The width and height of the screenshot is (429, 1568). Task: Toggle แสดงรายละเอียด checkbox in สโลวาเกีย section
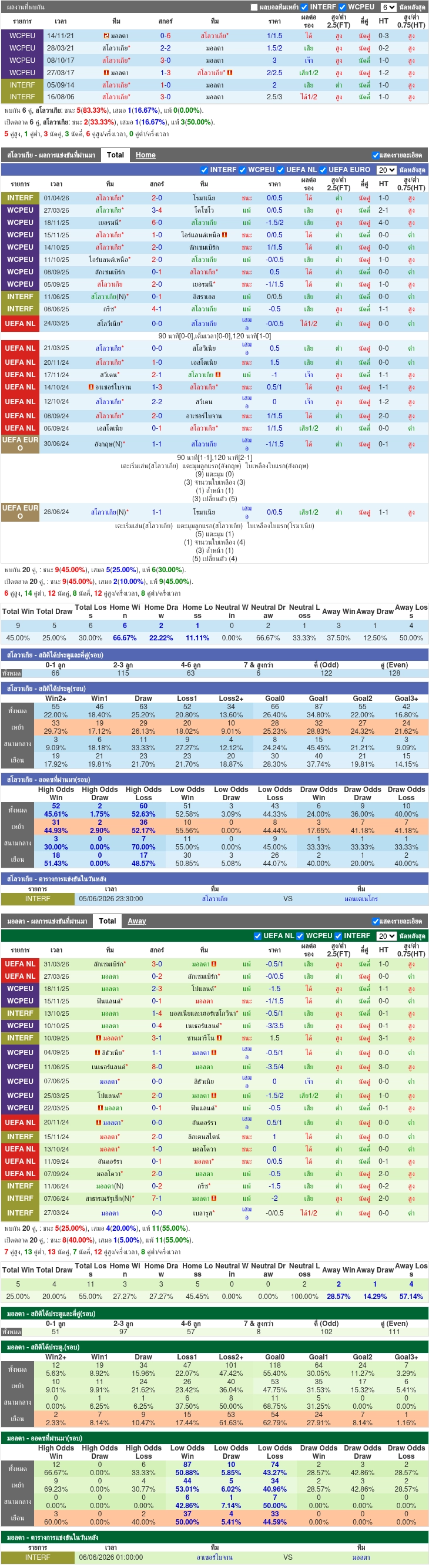click(x=375, y=155)
